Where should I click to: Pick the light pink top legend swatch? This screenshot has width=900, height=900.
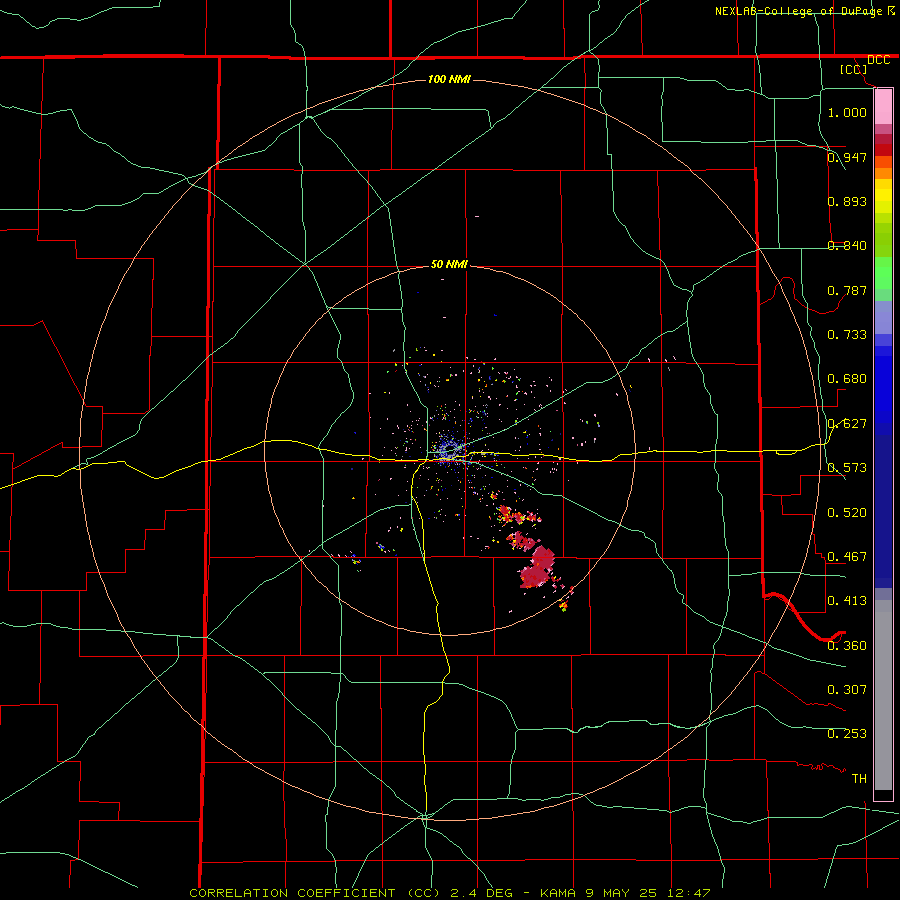click(883, 107)
